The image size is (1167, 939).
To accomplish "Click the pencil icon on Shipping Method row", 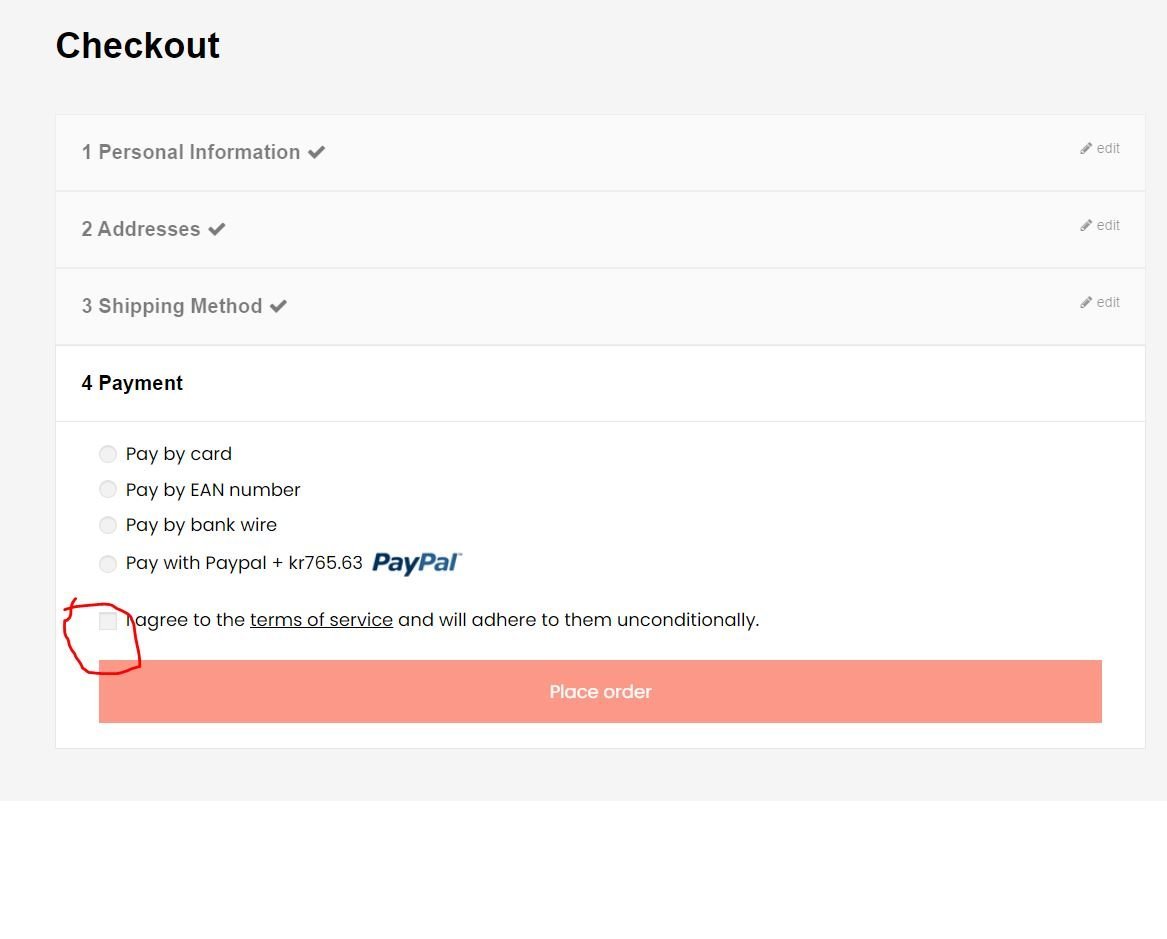I will (1086, 302).
